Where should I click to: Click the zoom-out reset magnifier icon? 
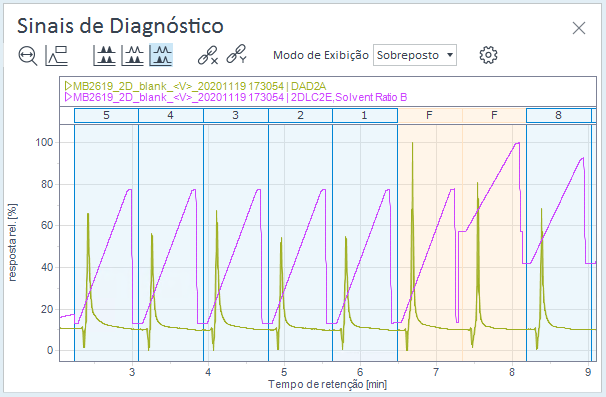(27, 55)
